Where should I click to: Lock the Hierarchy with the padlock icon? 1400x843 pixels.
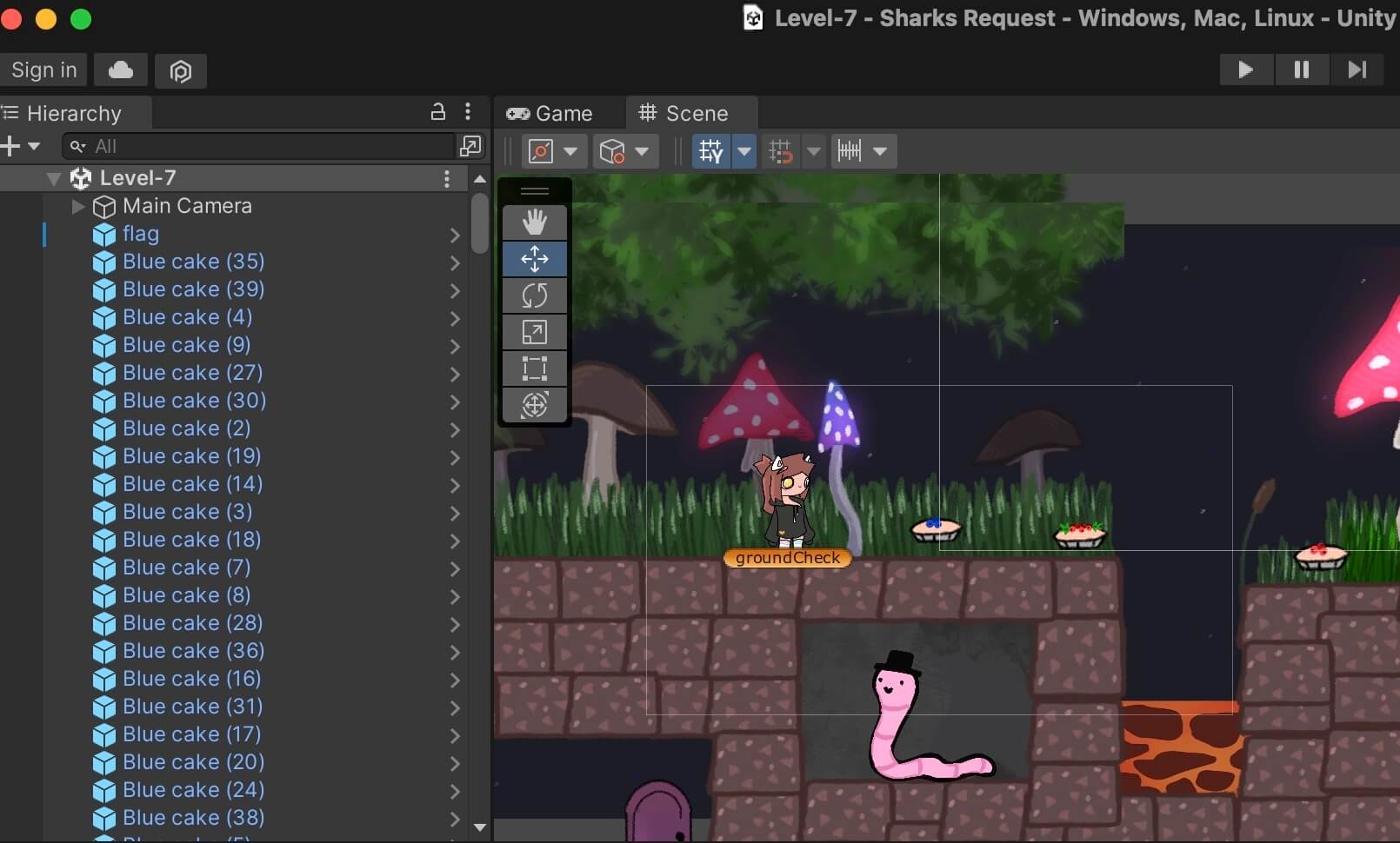(x=439, y=112)
